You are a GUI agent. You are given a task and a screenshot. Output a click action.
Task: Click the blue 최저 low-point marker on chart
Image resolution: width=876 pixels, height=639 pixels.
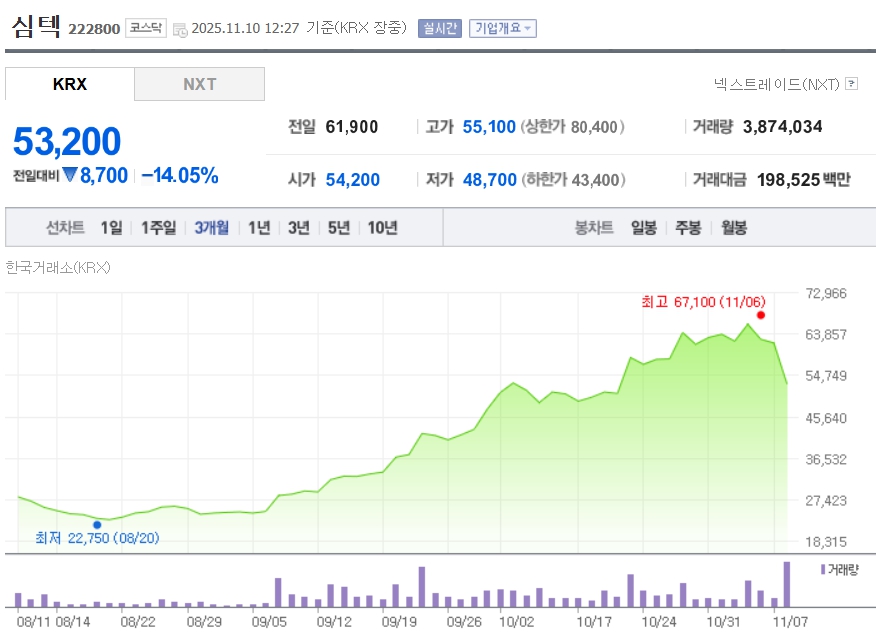[97, 524]
